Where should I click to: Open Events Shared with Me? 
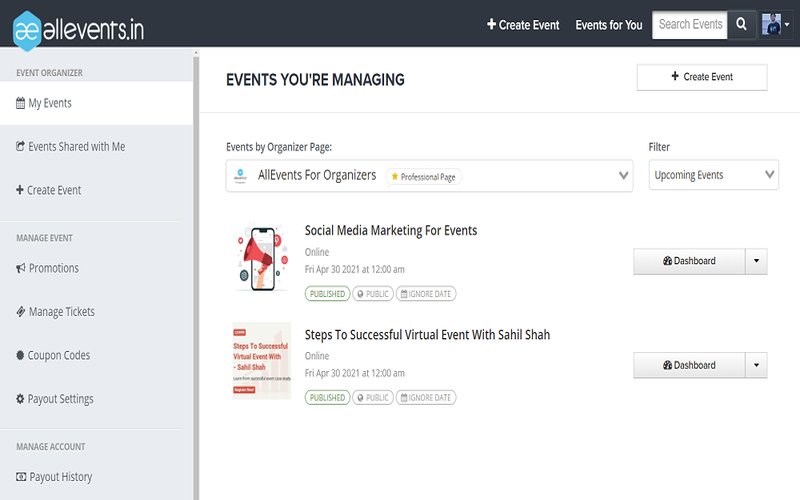[76, 147]
